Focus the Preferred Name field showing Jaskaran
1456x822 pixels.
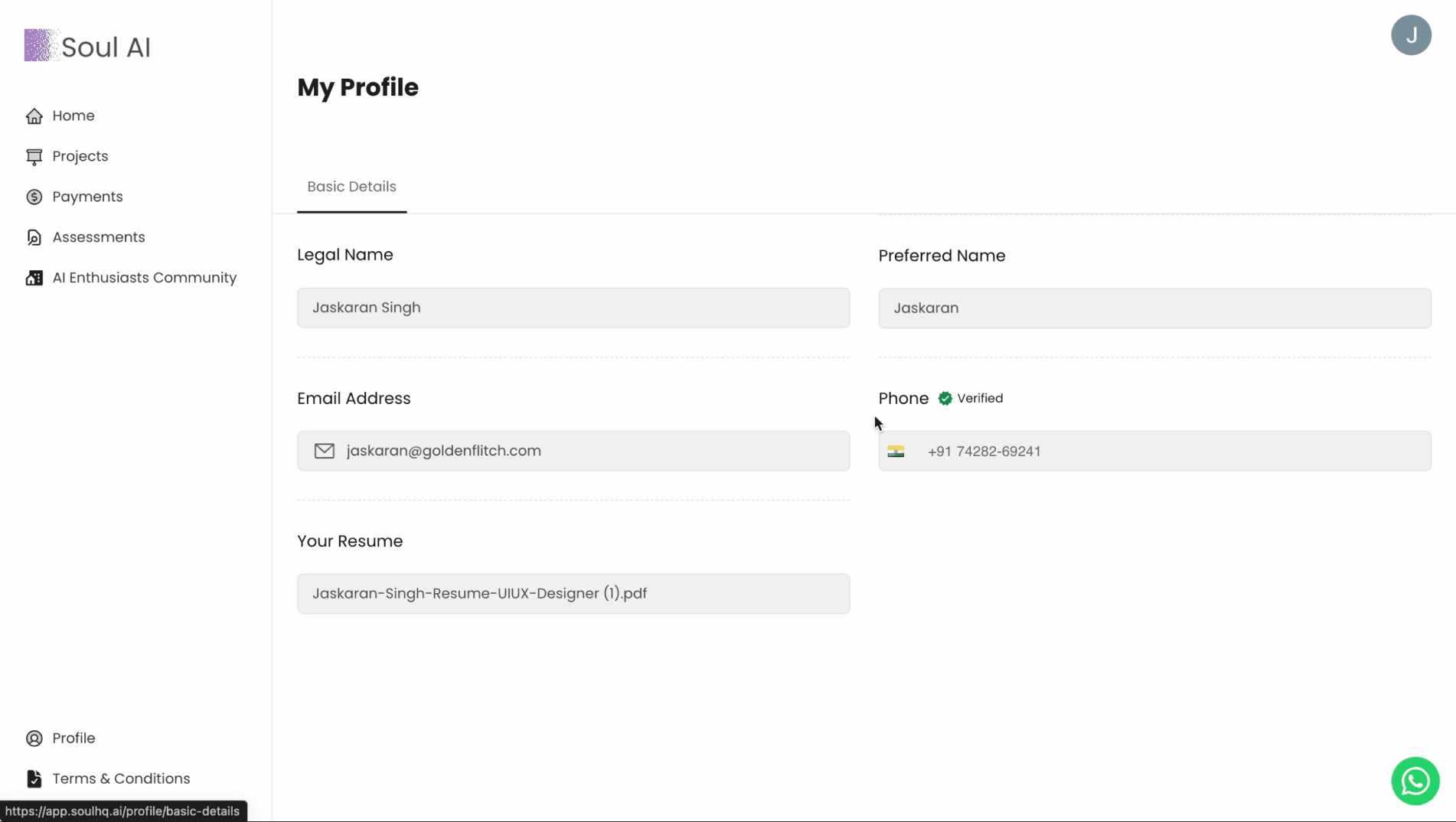pos(1154,308)
